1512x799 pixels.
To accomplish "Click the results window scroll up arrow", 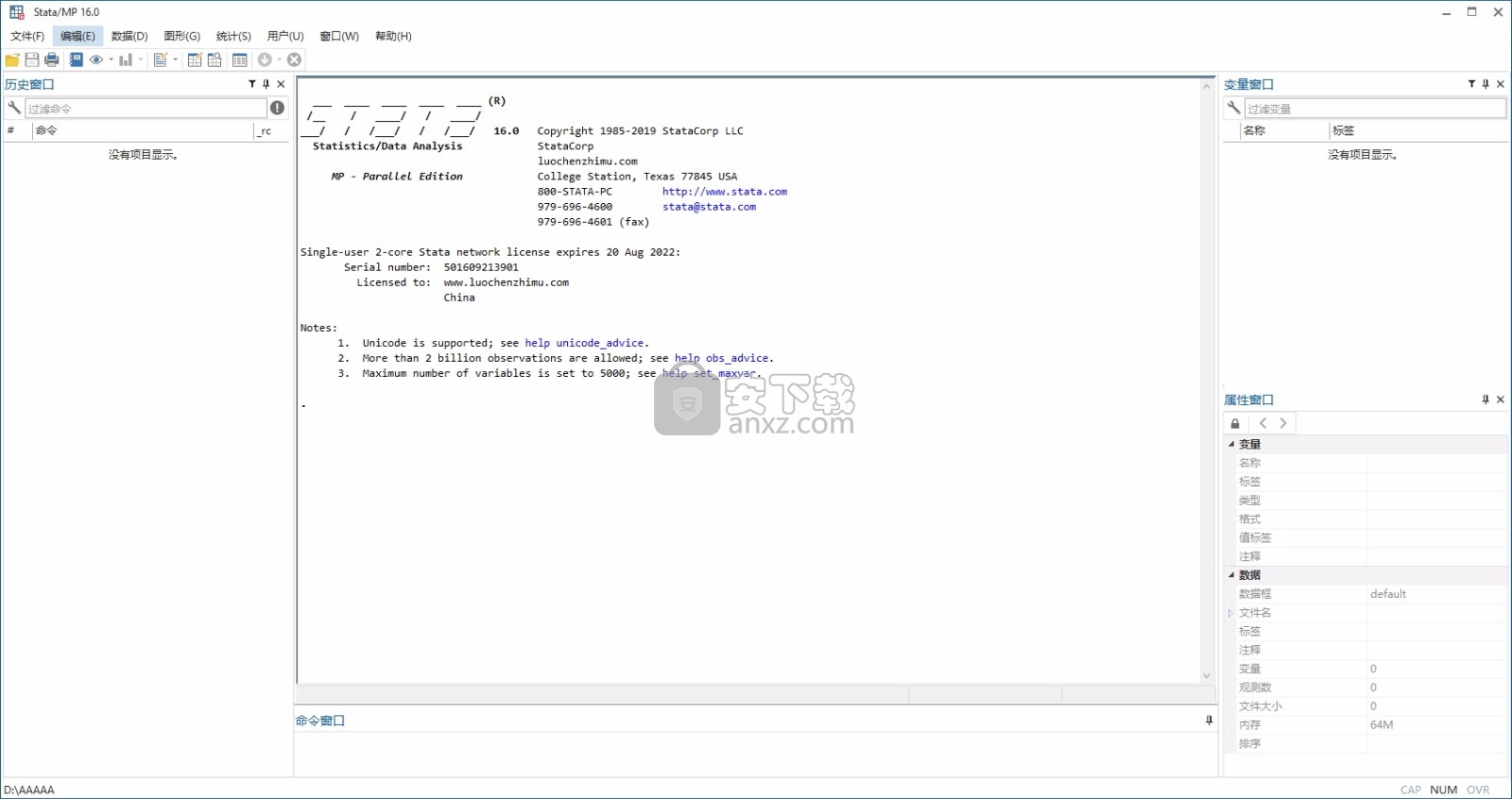I will 1207,86.
